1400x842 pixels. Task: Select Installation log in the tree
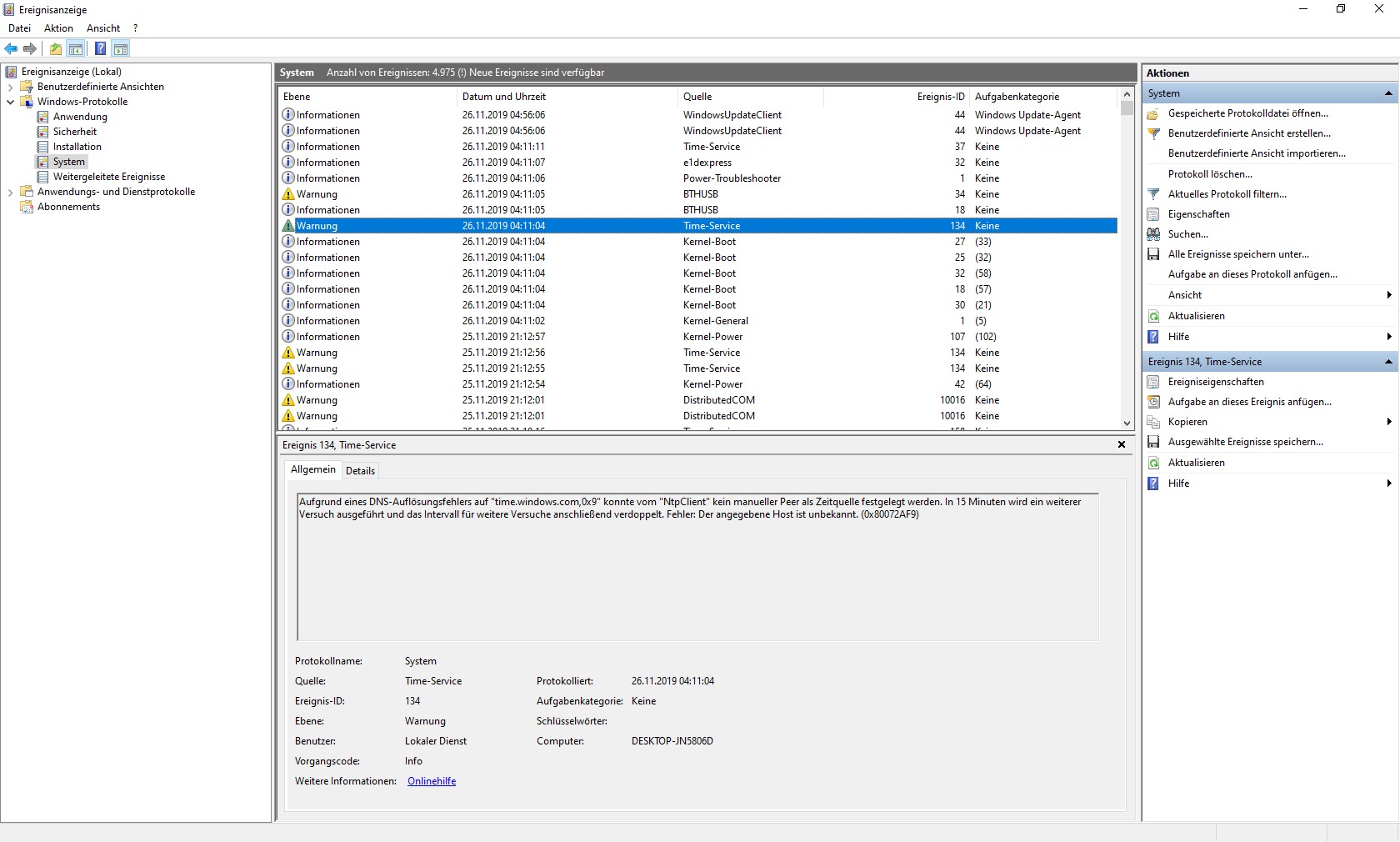[x=77, y=147]
